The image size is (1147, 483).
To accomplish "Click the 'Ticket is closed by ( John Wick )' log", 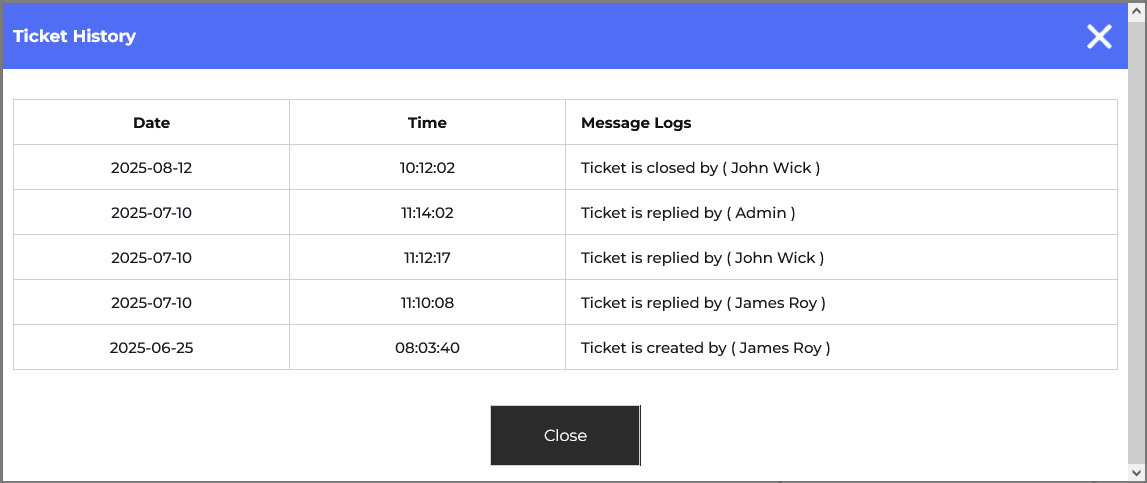I will [700, 168].
